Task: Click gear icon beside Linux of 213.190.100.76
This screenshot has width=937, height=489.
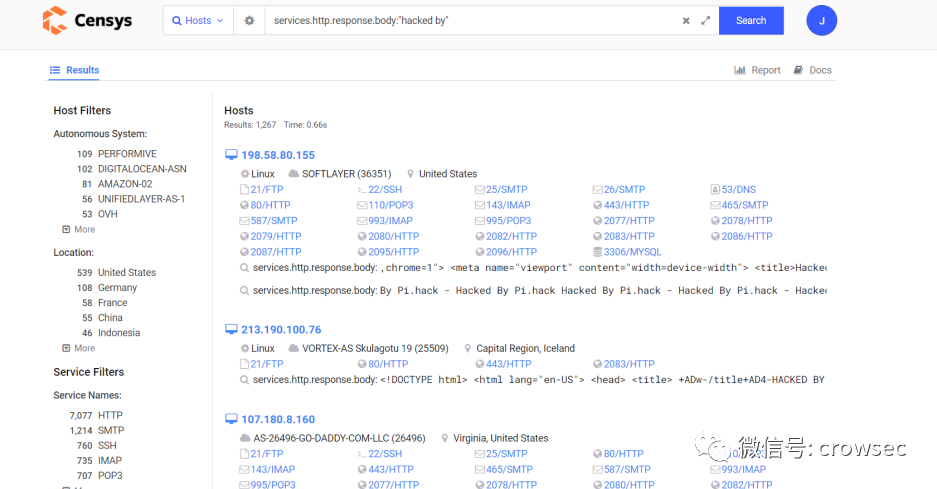Action: pyautogui.click(x=244, y=349)
